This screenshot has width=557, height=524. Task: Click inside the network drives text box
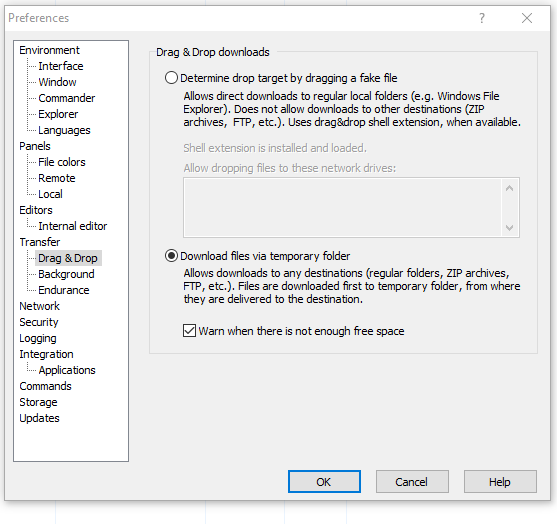[x=342, y=207]
